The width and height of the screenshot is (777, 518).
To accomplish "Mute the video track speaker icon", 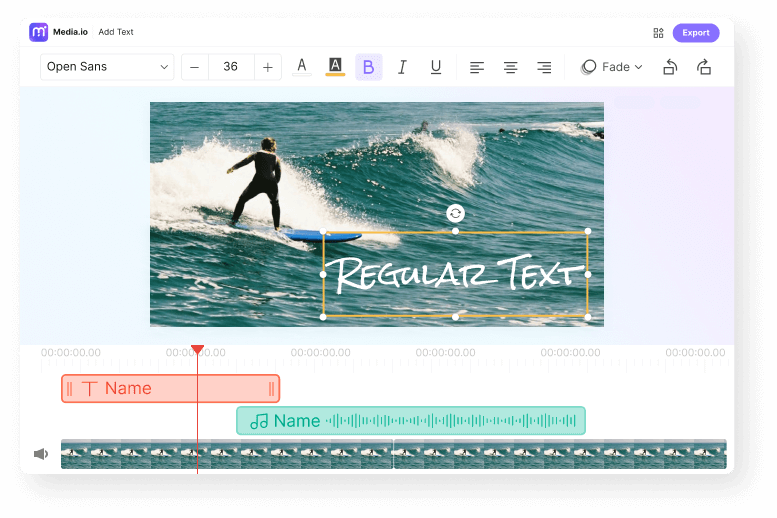I will coord(41,454).
